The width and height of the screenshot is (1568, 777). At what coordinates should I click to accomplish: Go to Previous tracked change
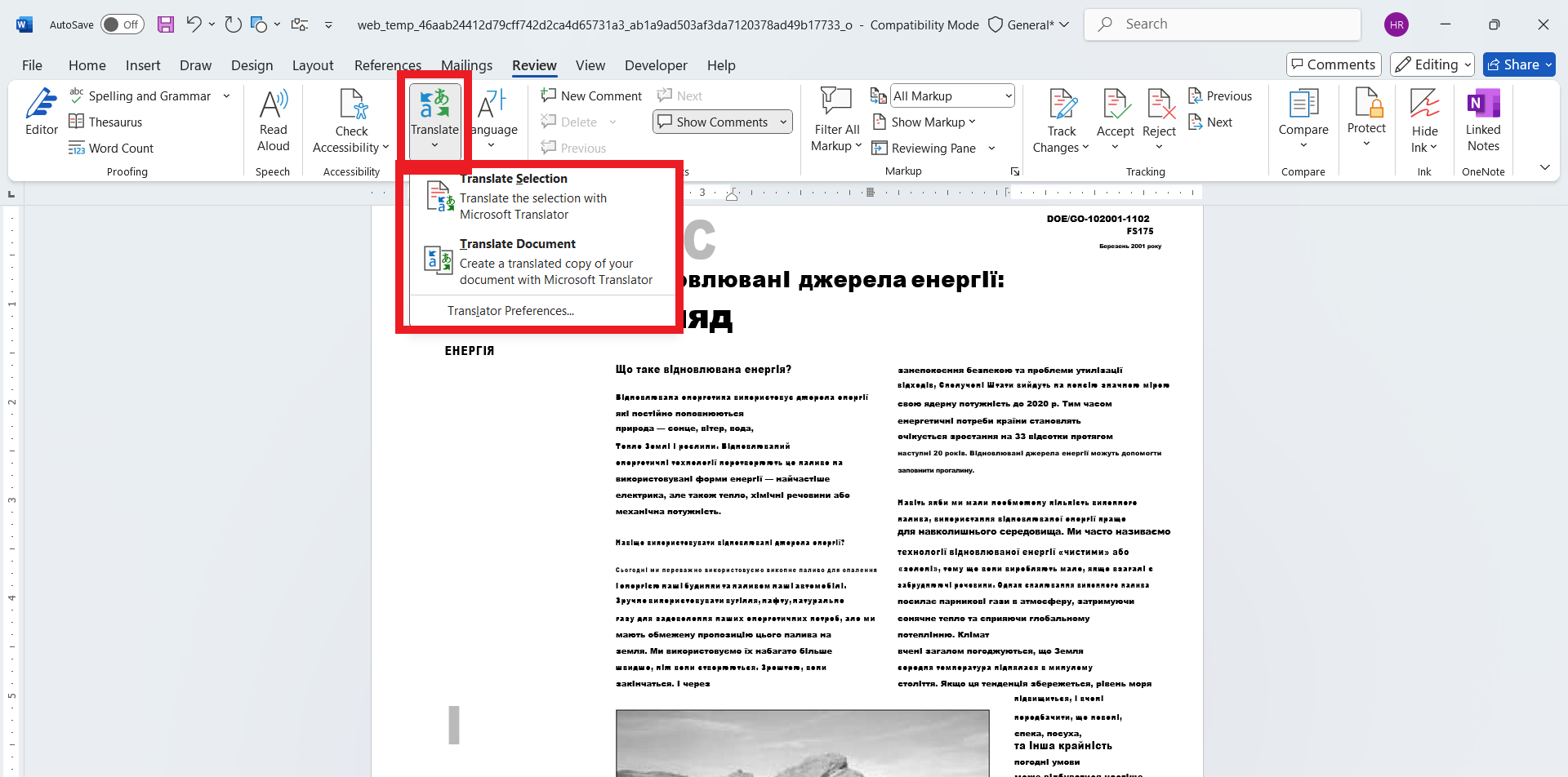pos(1220,96)
